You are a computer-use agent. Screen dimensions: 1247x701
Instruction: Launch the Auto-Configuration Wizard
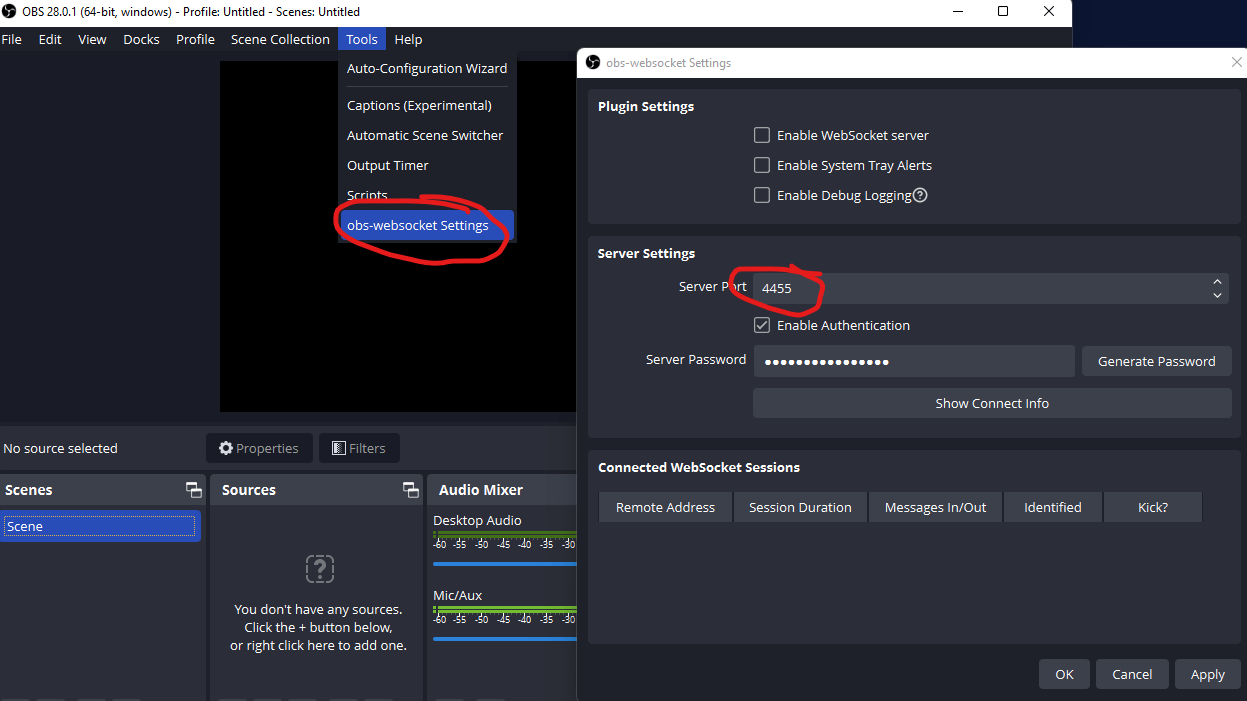[x=427, y=68]
